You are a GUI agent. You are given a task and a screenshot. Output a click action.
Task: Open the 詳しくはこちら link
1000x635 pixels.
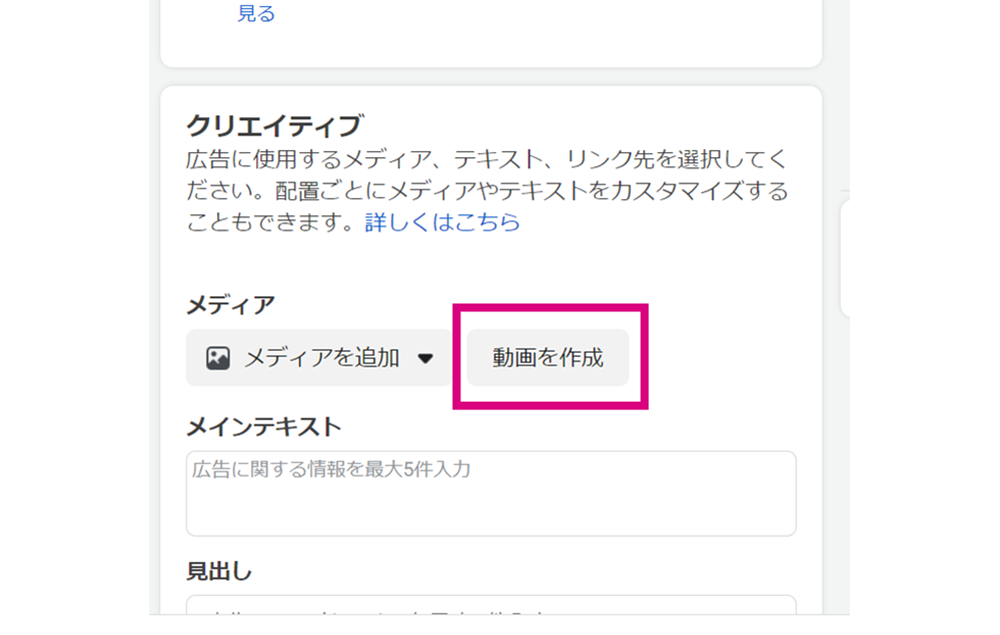coord(443,222)
